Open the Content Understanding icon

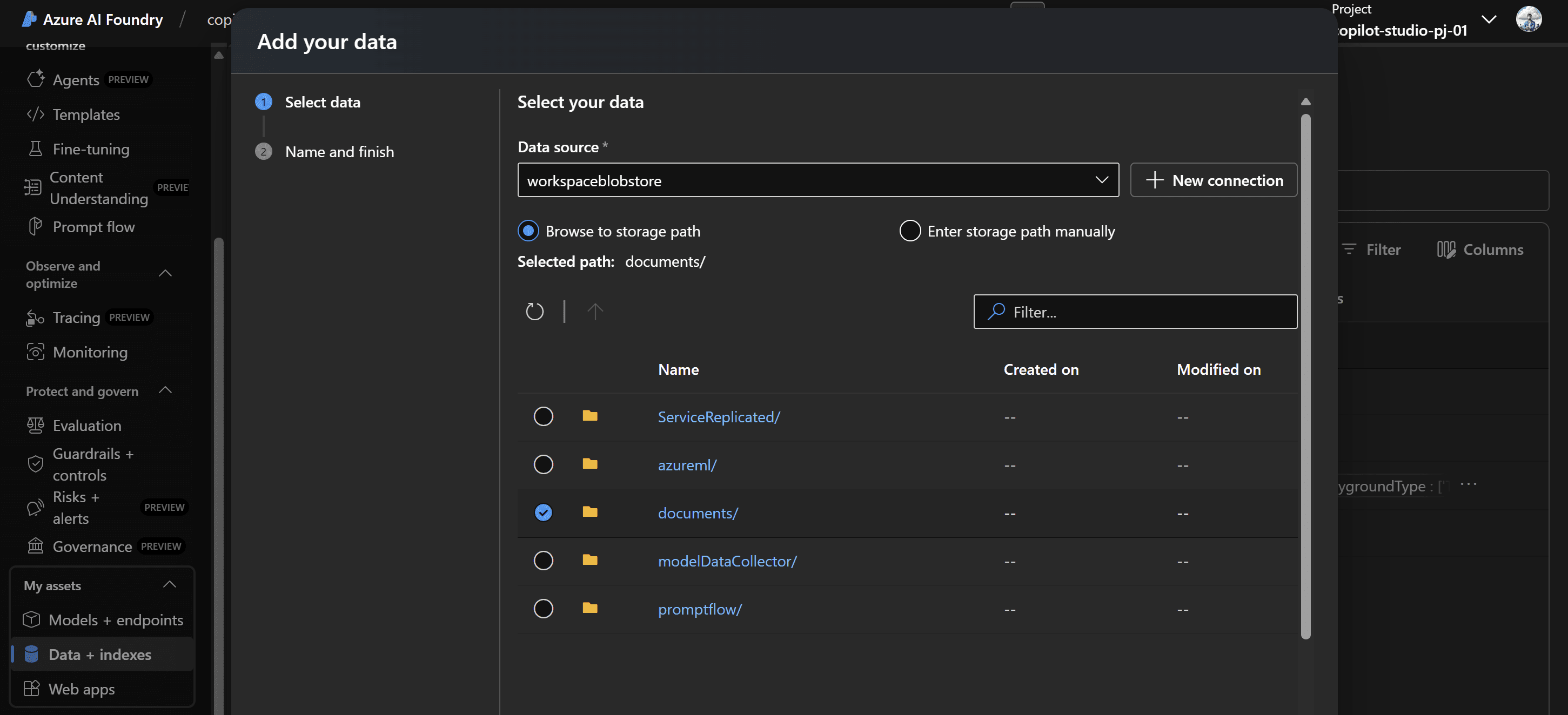point(32,187)
